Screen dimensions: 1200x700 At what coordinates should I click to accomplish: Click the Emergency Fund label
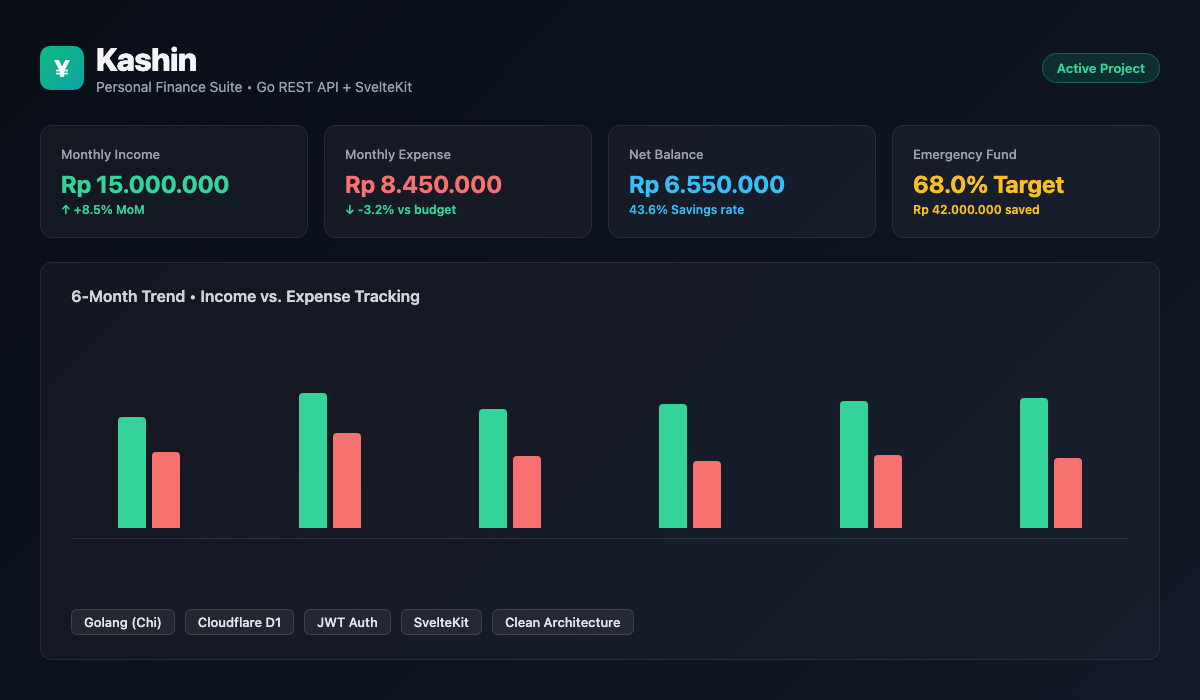tap(965, 155)
